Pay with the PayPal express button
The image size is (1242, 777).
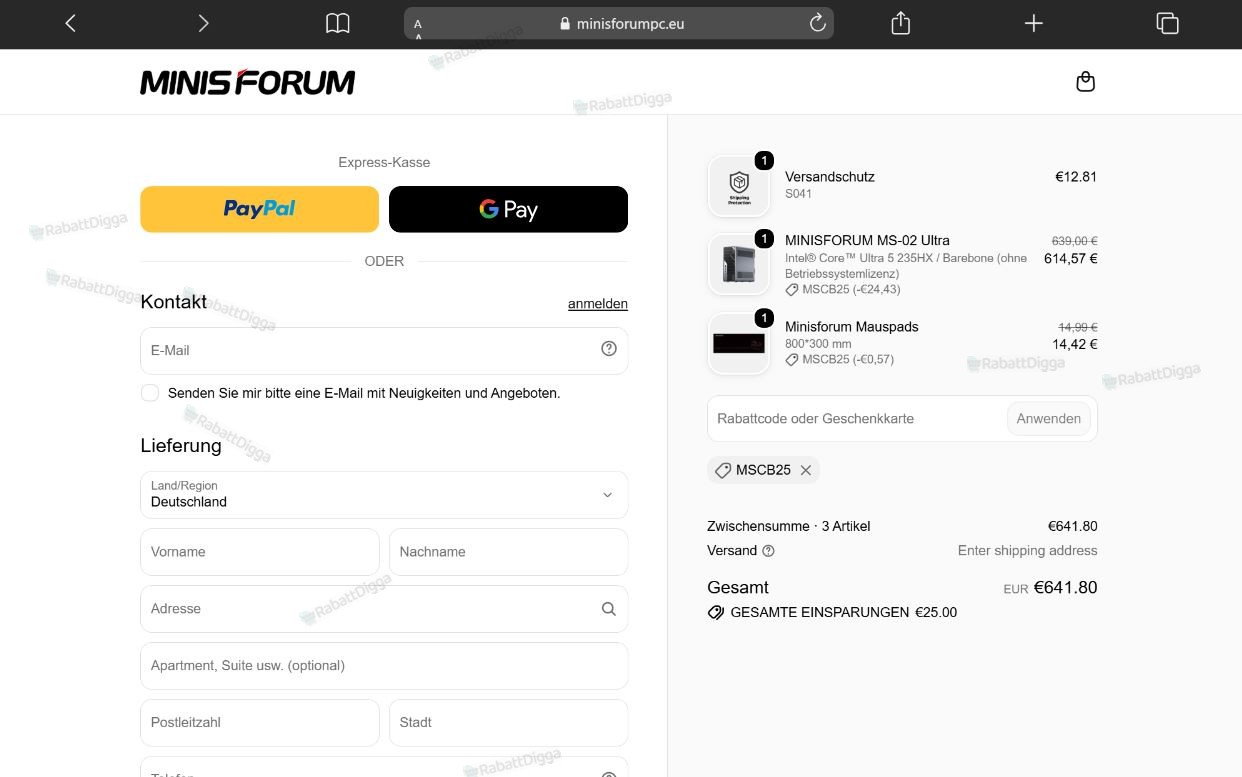[x=260, y=209]
